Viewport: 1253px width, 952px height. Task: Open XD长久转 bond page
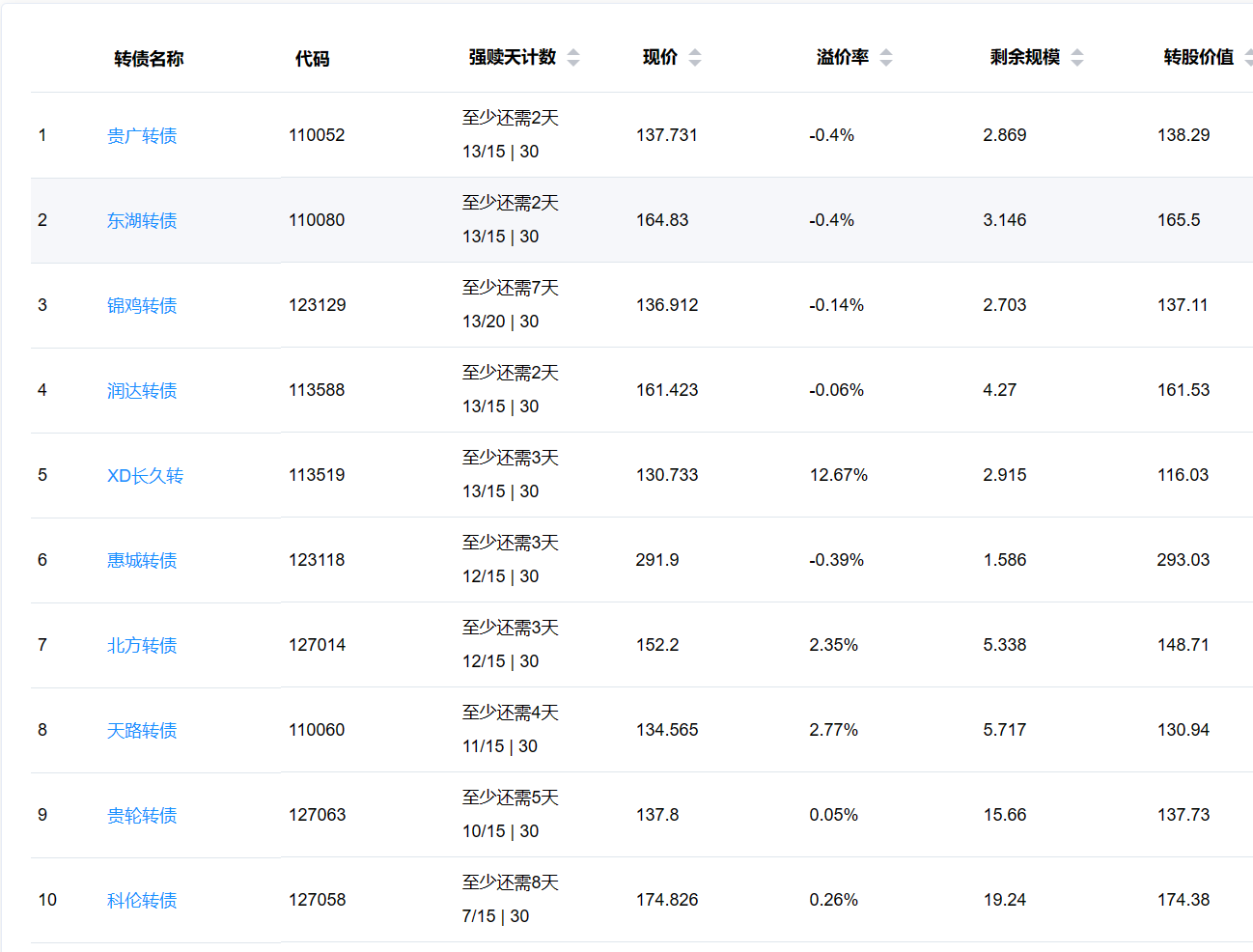click(145, 476)
